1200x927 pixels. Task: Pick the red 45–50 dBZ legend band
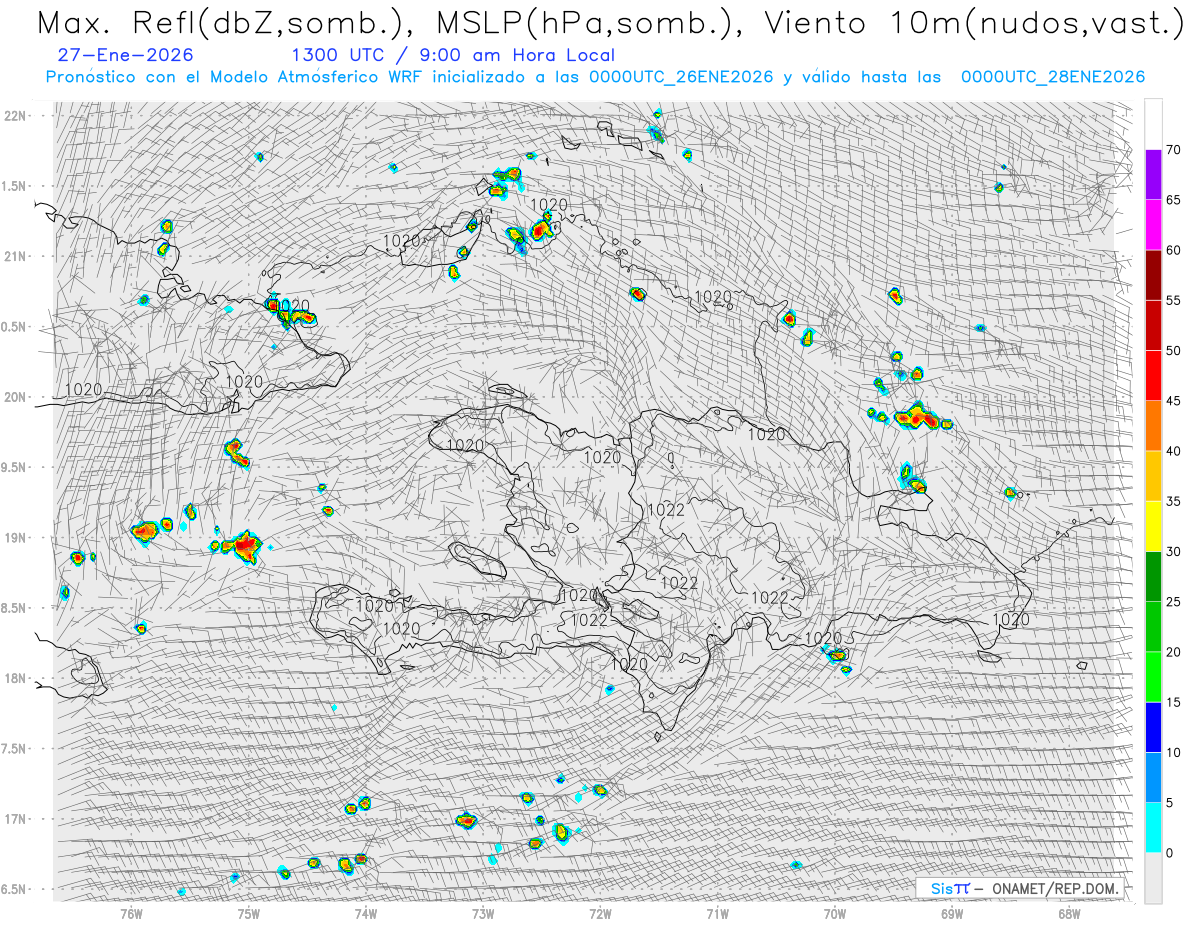1153,376
